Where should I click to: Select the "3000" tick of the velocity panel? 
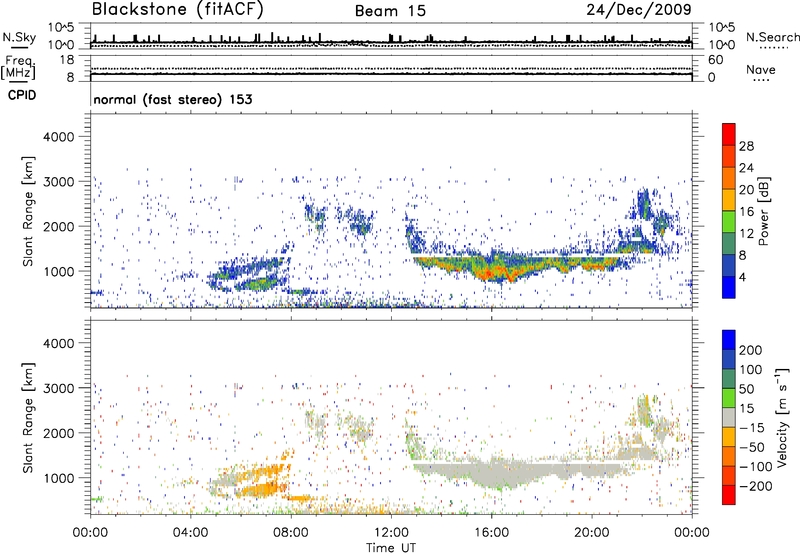pos(58,388)
